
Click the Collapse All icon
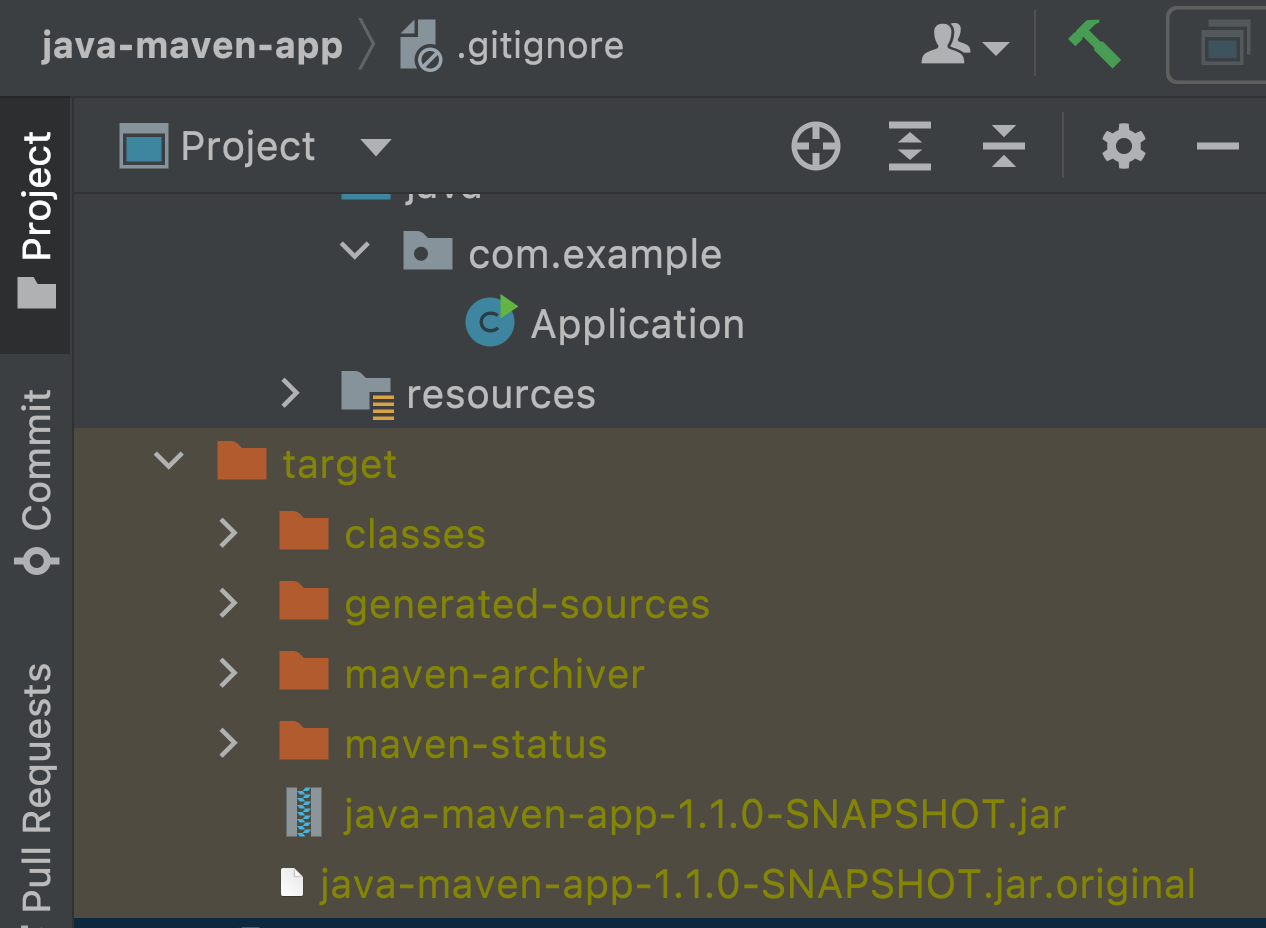1003,146
